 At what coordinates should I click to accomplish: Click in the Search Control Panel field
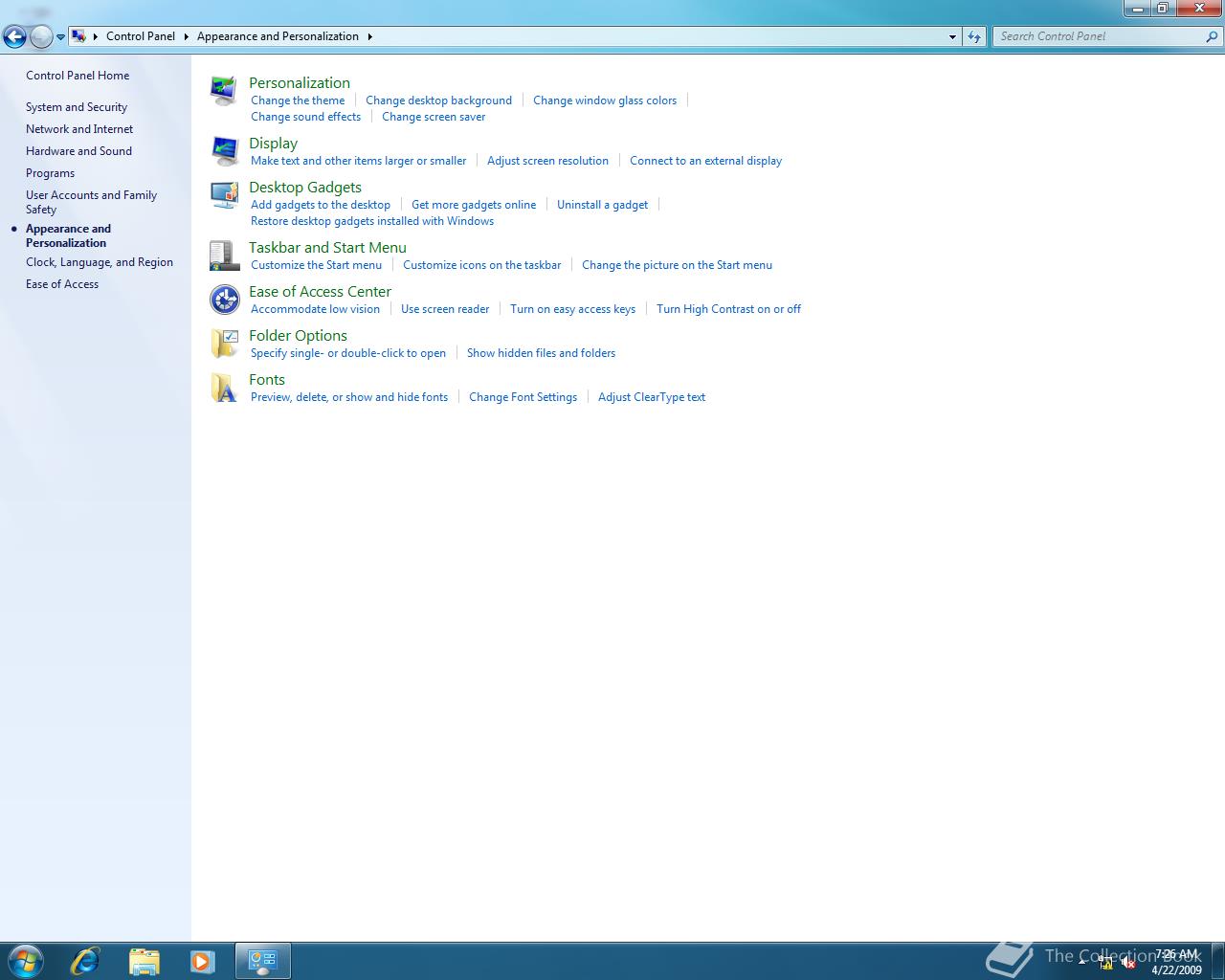click(1101, 36)
